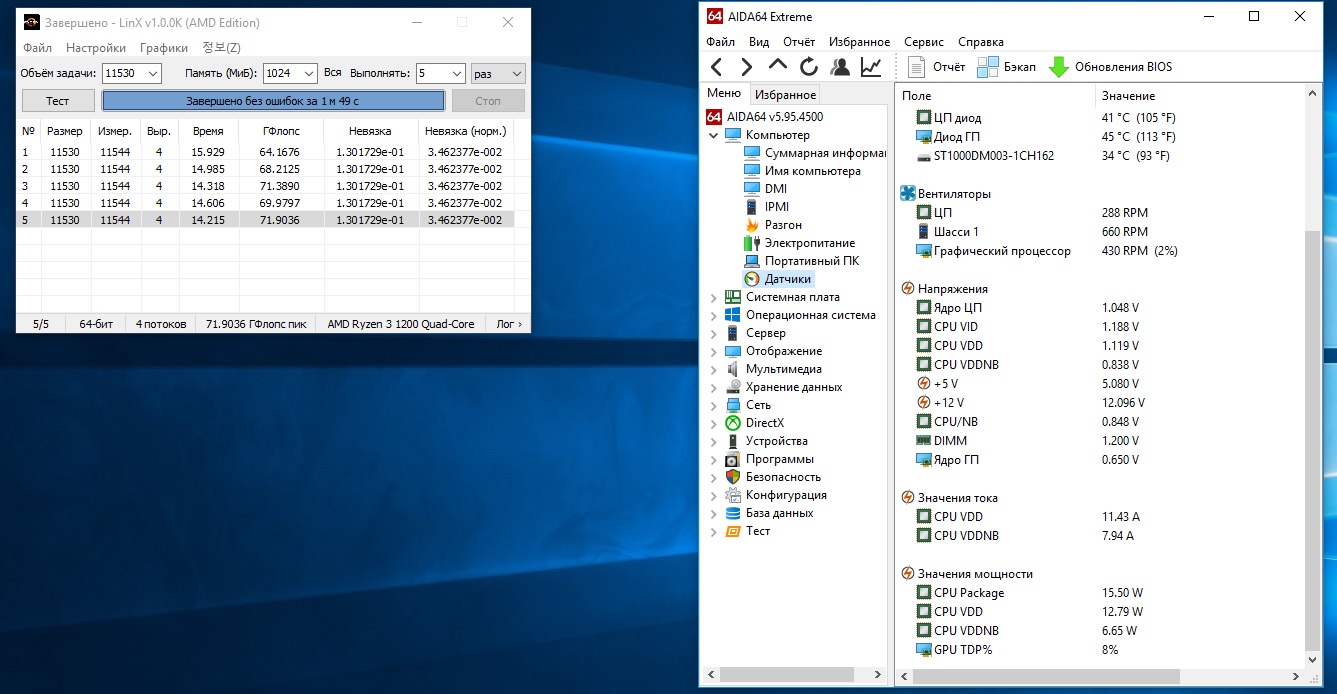
Task: Open the IPMI tree item
Action: pos(767,207)
